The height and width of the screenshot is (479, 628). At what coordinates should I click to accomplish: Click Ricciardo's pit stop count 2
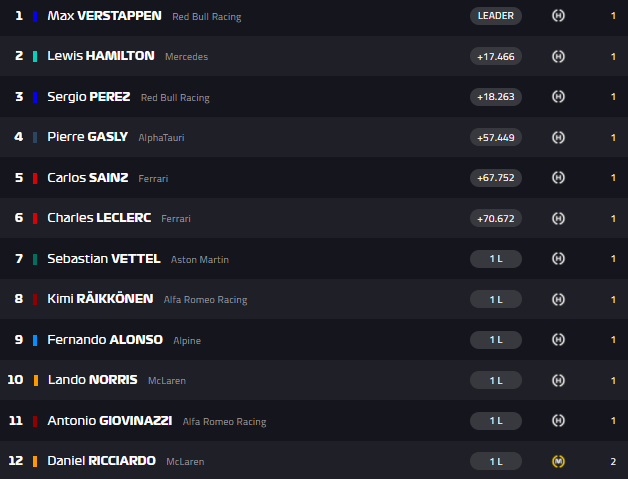613,461
